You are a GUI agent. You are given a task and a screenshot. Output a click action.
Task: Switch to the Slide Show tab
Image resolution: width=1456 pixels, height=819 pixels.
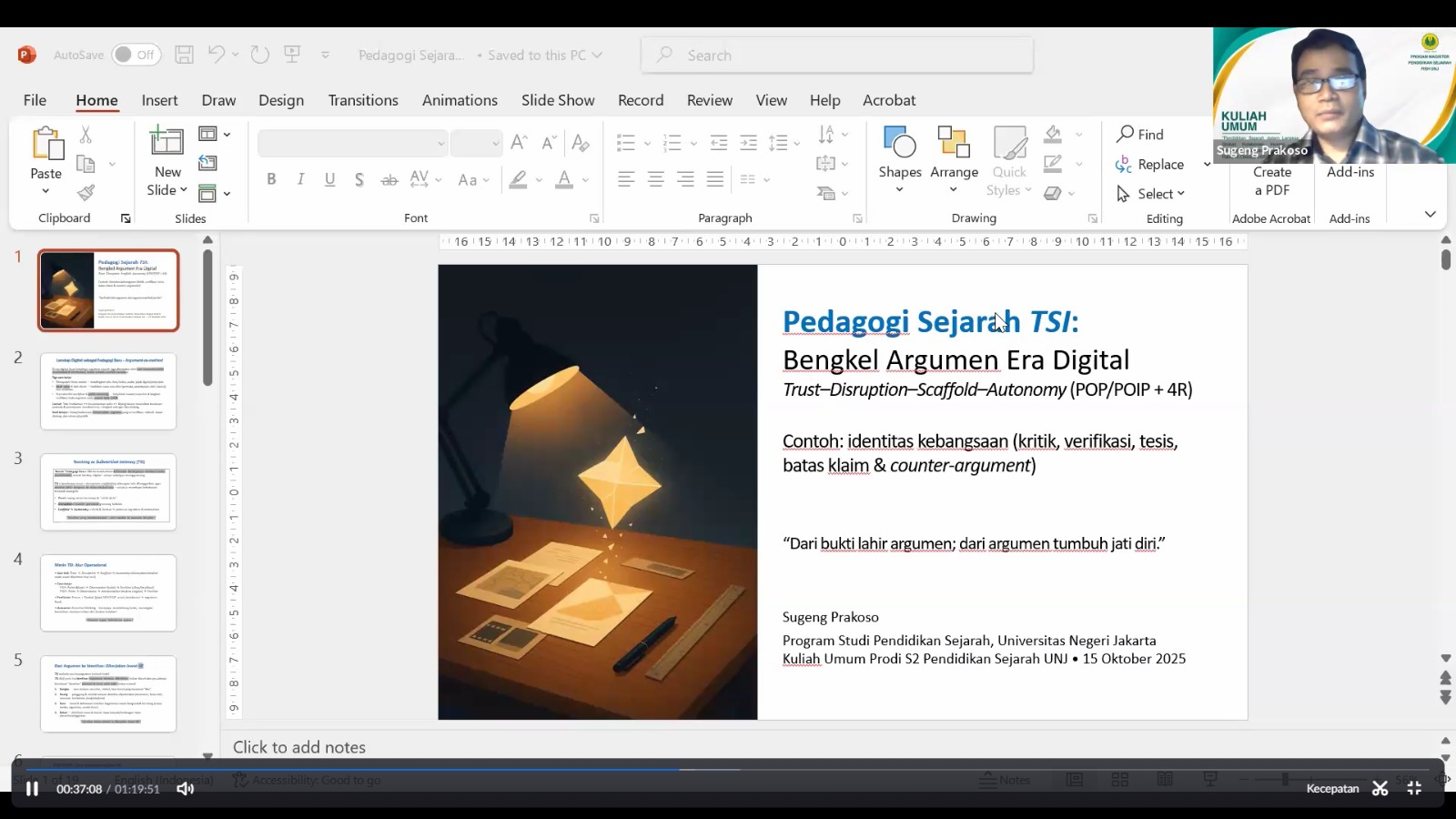pos(558,100)
